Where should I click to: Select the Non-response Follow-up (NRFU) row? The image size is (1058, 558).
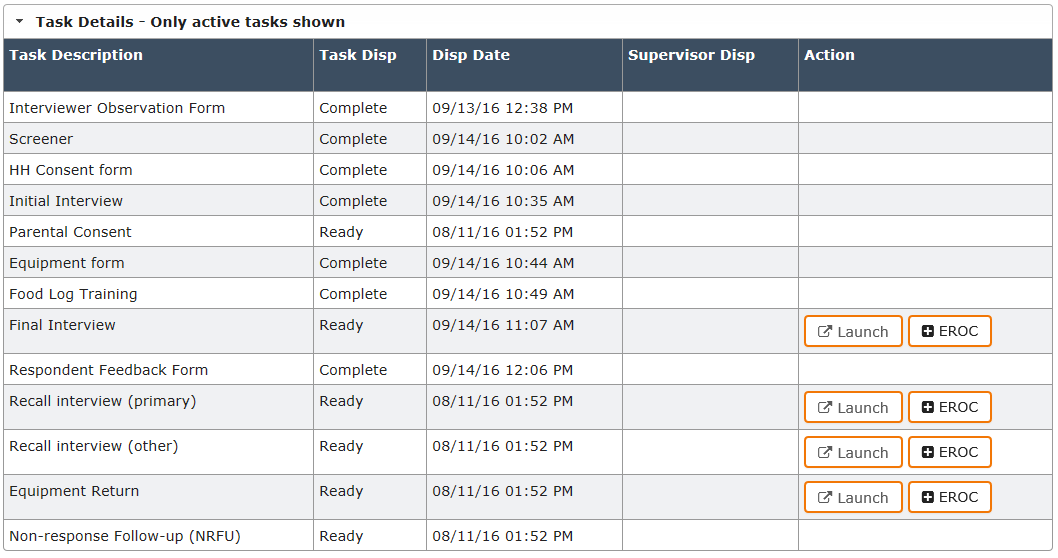(x=125, y=536)
